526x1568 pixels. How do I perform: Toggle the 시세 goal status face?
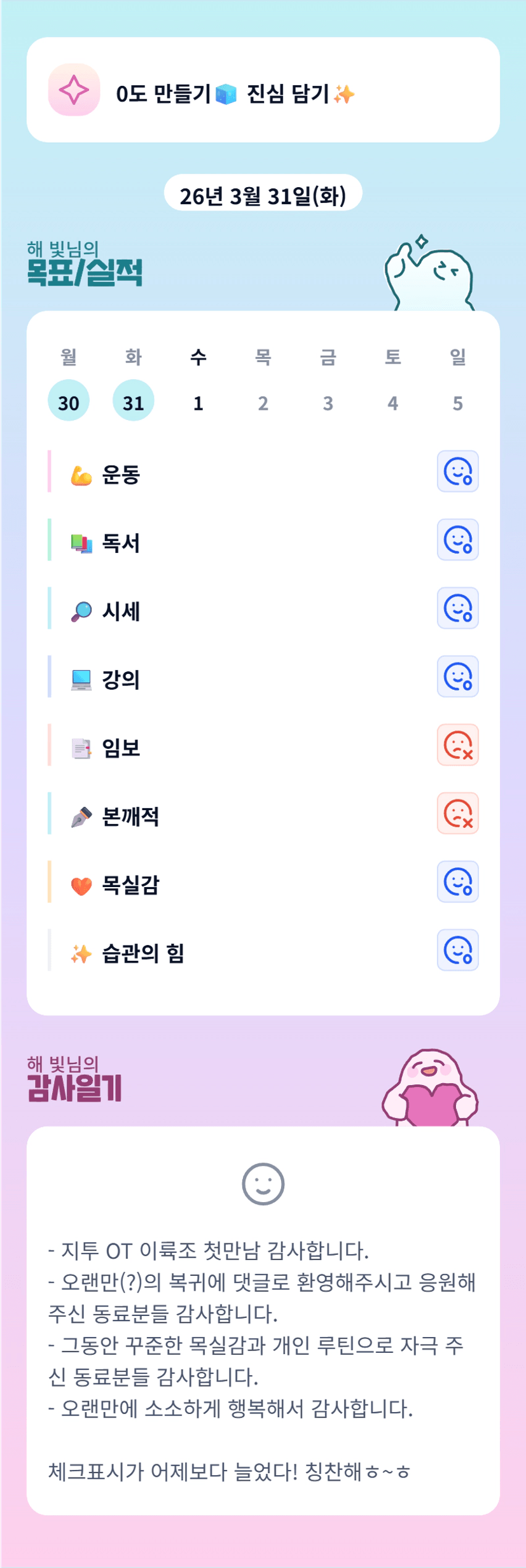[457, 608]
